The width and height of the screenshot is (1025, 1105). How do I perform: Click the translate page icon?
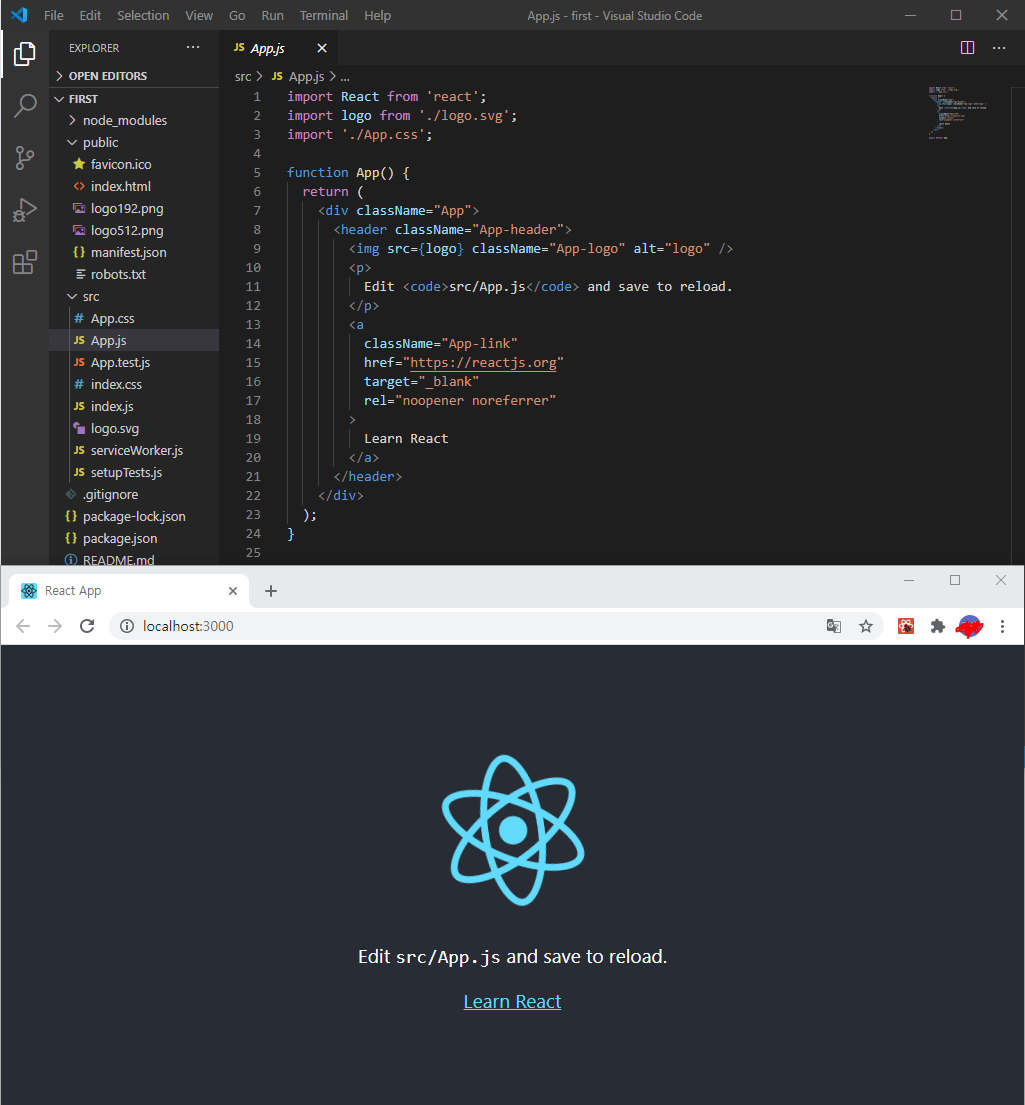click(833, 626)
